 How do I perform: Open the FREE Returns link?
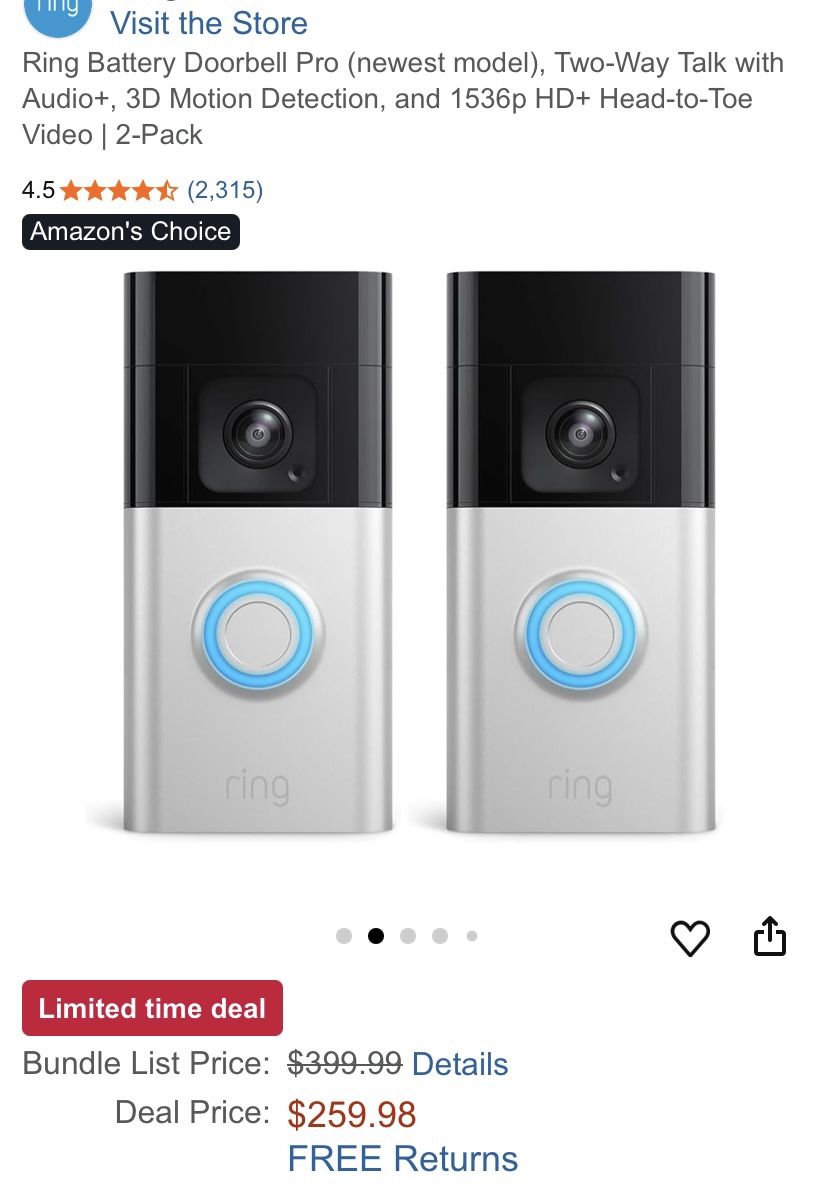[x=403, y=1159]
